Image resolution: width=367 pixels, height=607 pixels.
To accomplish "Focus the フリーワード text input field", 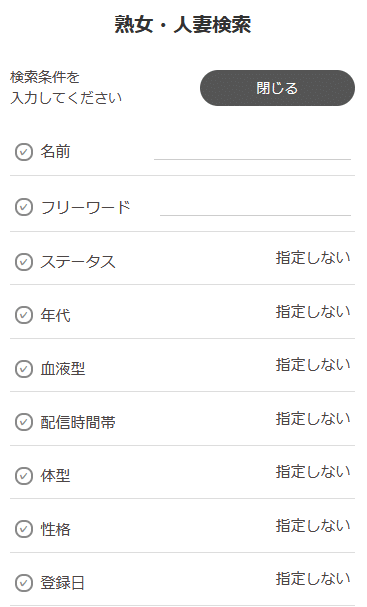I will (x=256, y=207).
